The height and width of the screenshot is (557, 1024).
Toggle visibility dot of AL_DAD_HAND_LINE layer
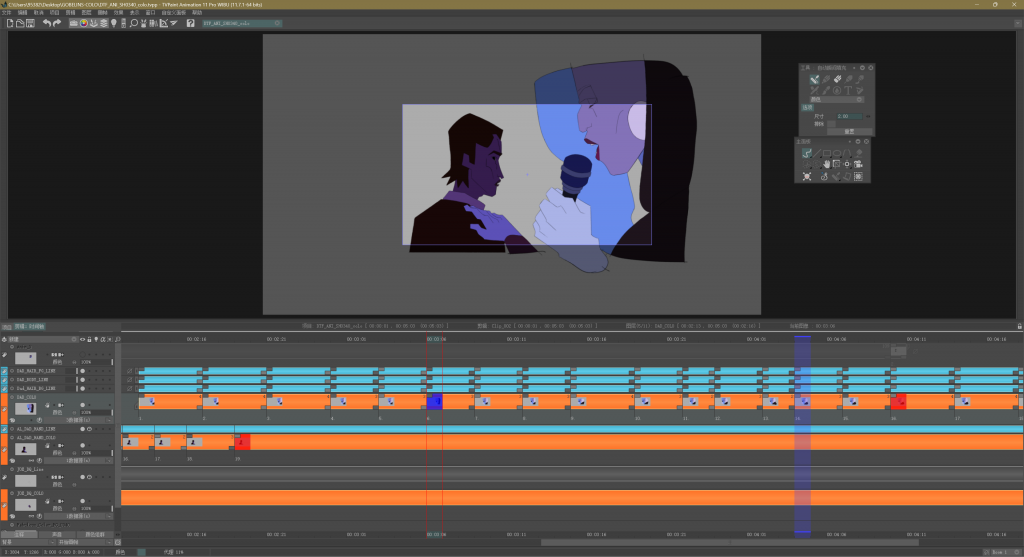click(x=82, y=429)
